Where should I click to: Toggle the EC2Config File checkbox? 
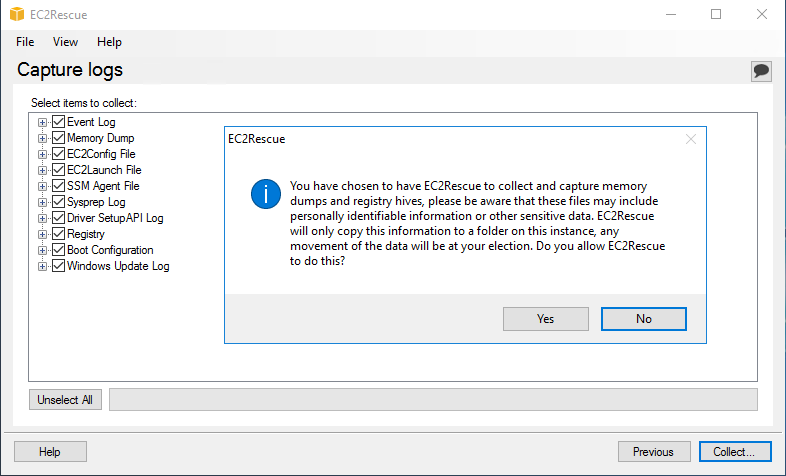click(59, 154)
